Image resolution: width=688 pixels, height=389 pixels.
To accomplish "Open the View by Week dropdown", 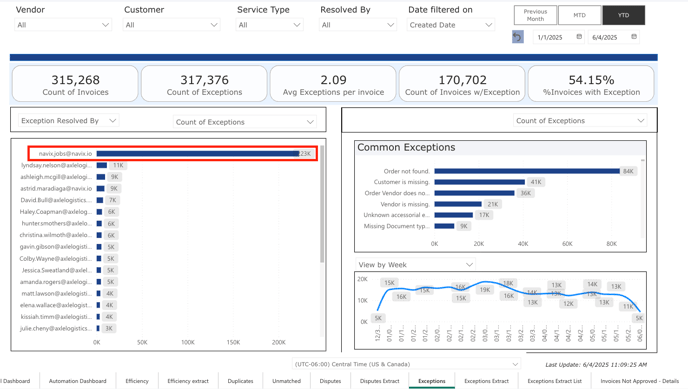I will coord(415,264).
